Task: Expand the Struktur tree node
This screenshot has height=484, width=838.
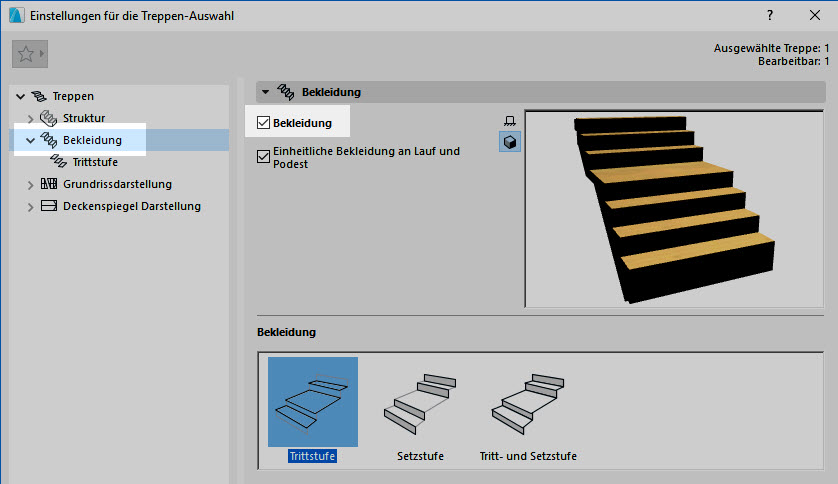Action: 30,119
